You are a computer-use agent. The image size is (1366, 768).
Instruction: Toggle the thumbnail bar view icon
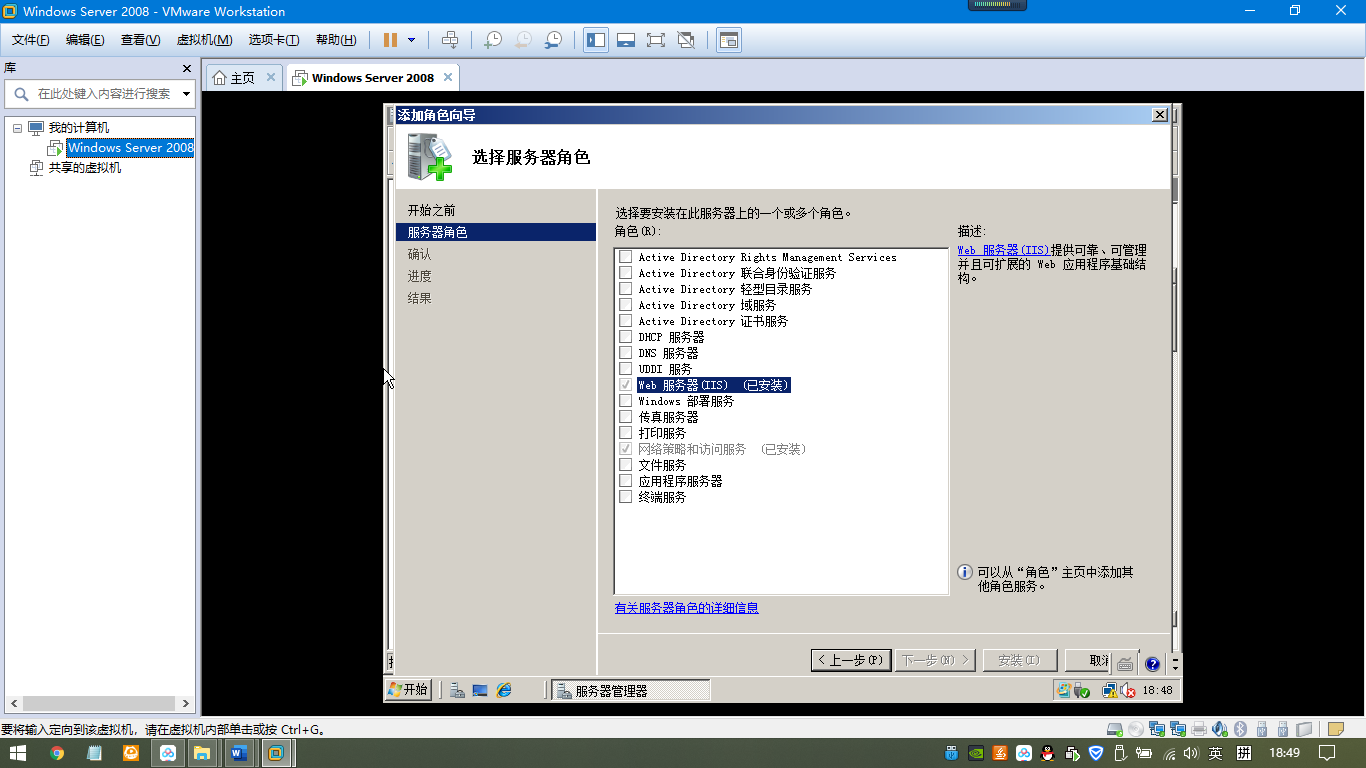[626, 40]
